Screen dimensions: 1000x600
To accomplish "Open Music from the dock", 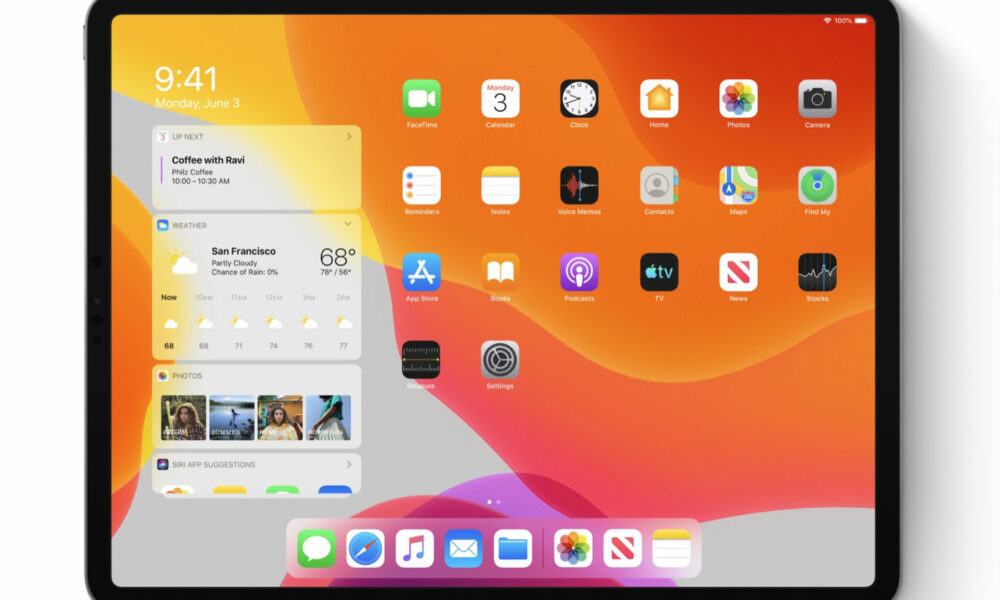I will 415,548.
